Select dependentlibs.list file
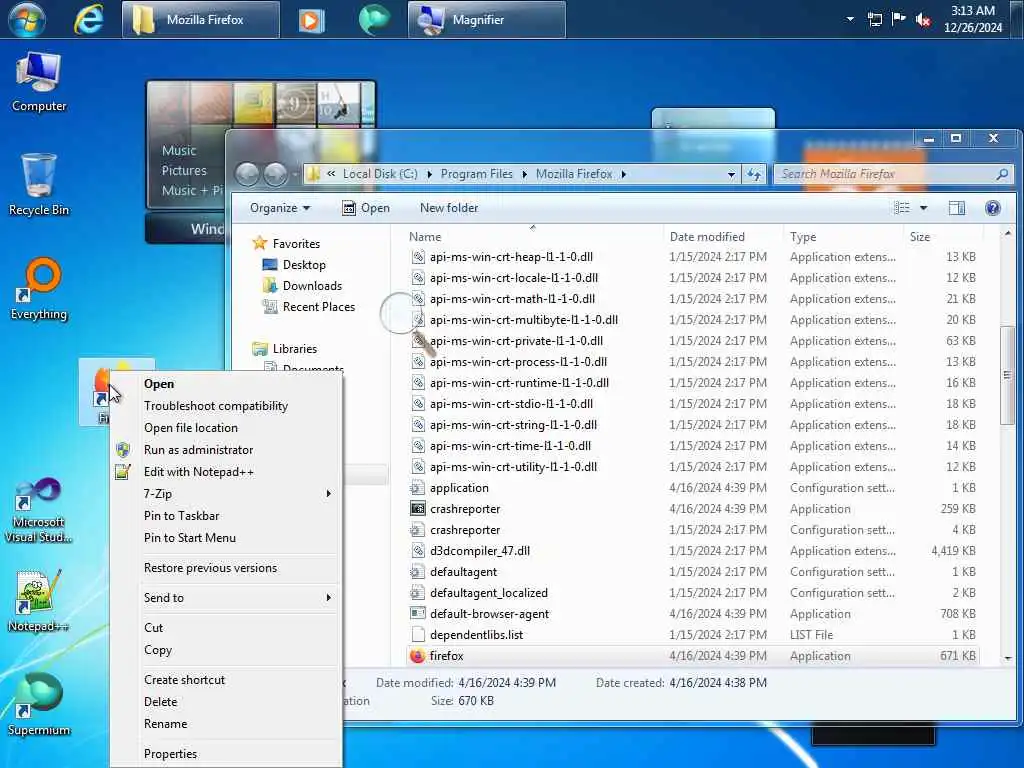 (696, 635)
